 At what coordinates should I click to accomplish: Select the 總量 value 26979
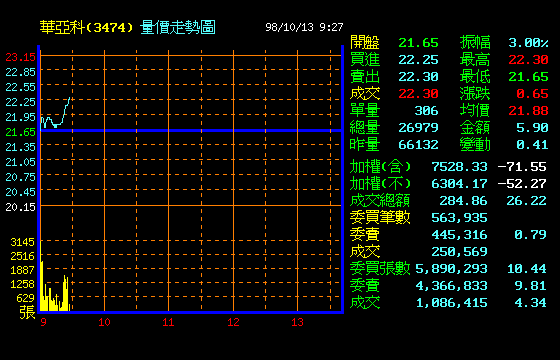coord(419,128)
